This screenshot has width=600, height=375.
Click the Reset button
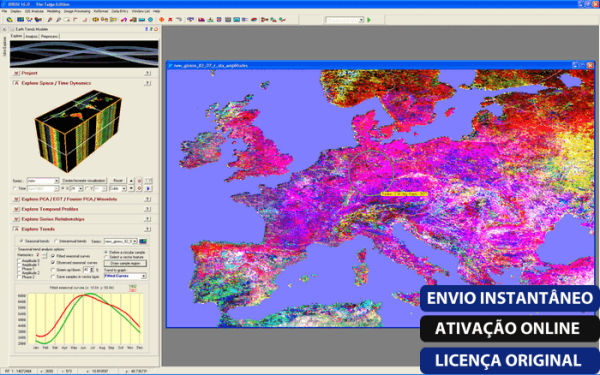[x=118, y=181]
